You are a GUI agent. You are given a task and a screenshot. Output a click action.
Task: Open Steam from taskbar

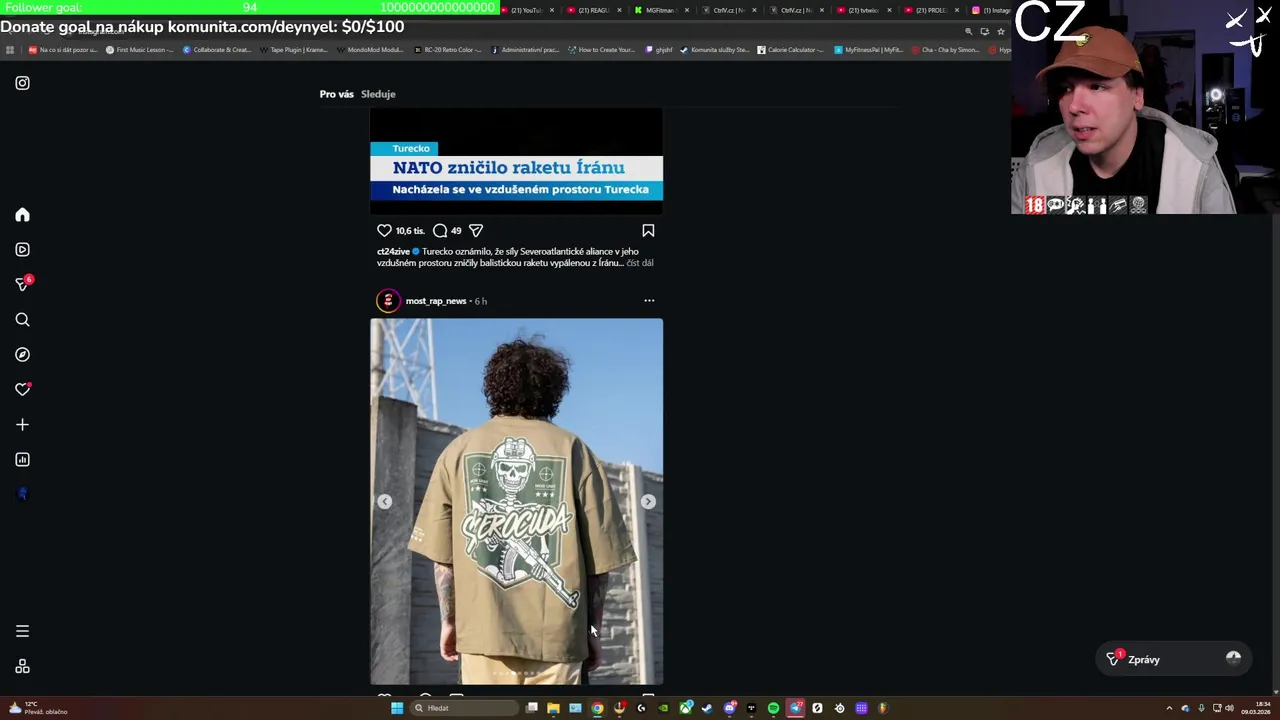coord(707,708)
